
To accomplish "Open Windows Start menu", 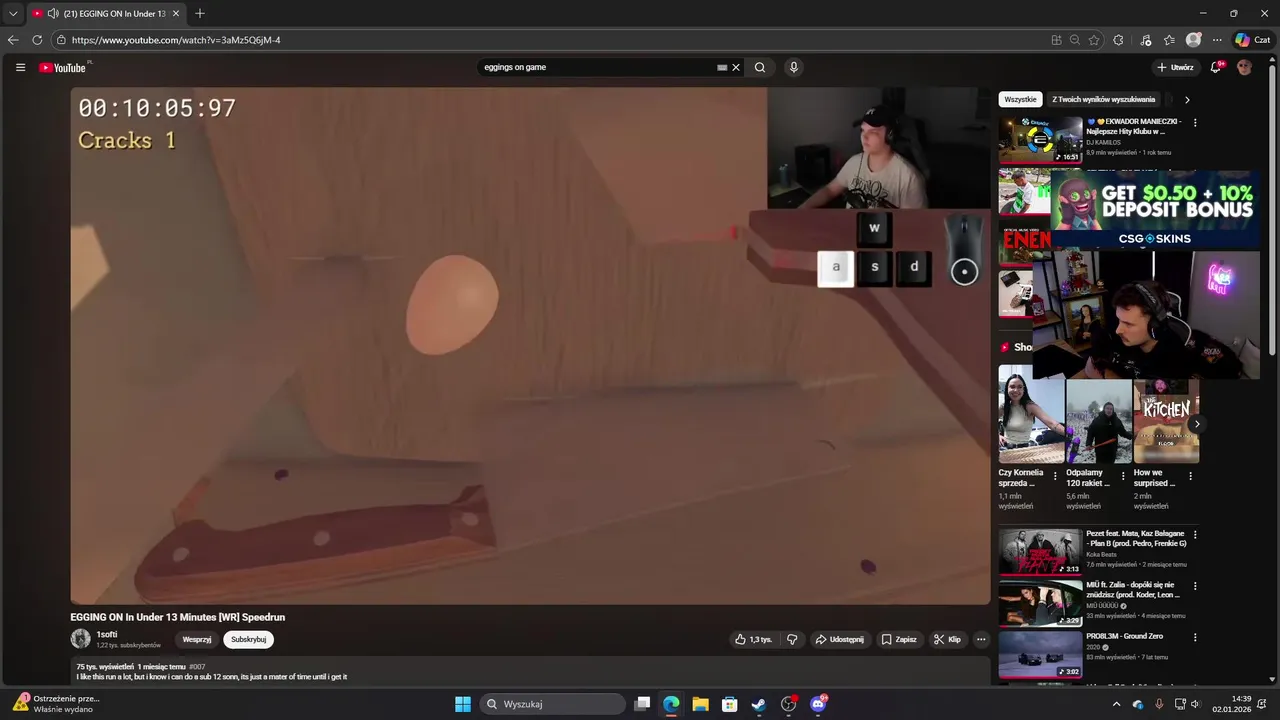I will click(463, 704).
